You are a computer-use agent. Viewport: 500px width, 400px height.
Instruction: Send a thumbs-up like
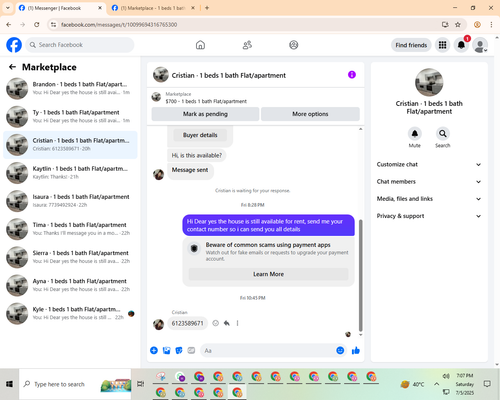pos(356,350)
